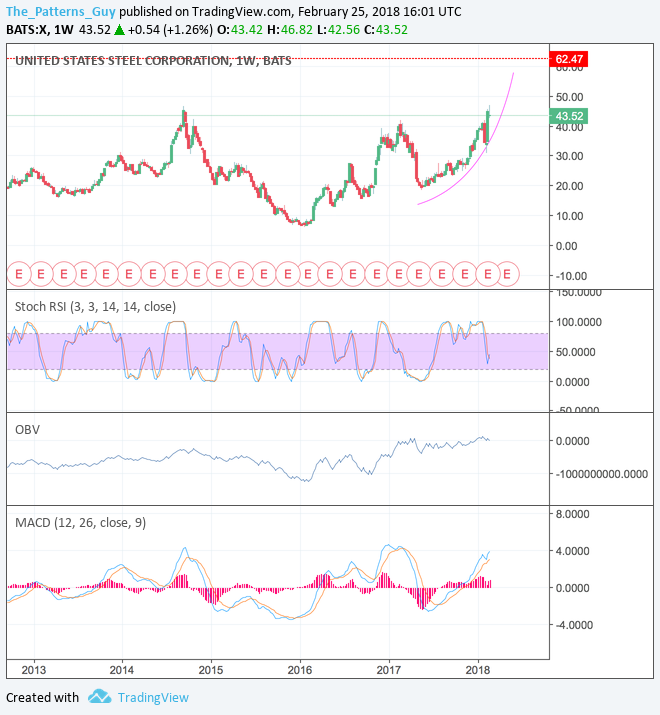Click the UNITED STATES STEEL CORPORATION chart title
The image size is (660, 715).
click(153, 61)
